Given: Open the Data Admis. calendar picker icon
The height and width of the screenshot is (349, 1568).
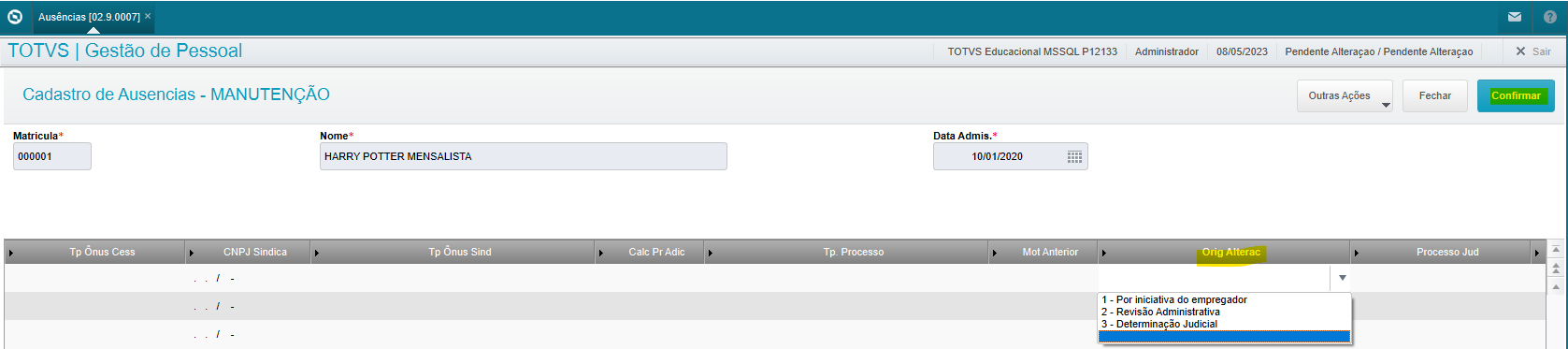Looking at the screenshot, I should point(1074,156).
